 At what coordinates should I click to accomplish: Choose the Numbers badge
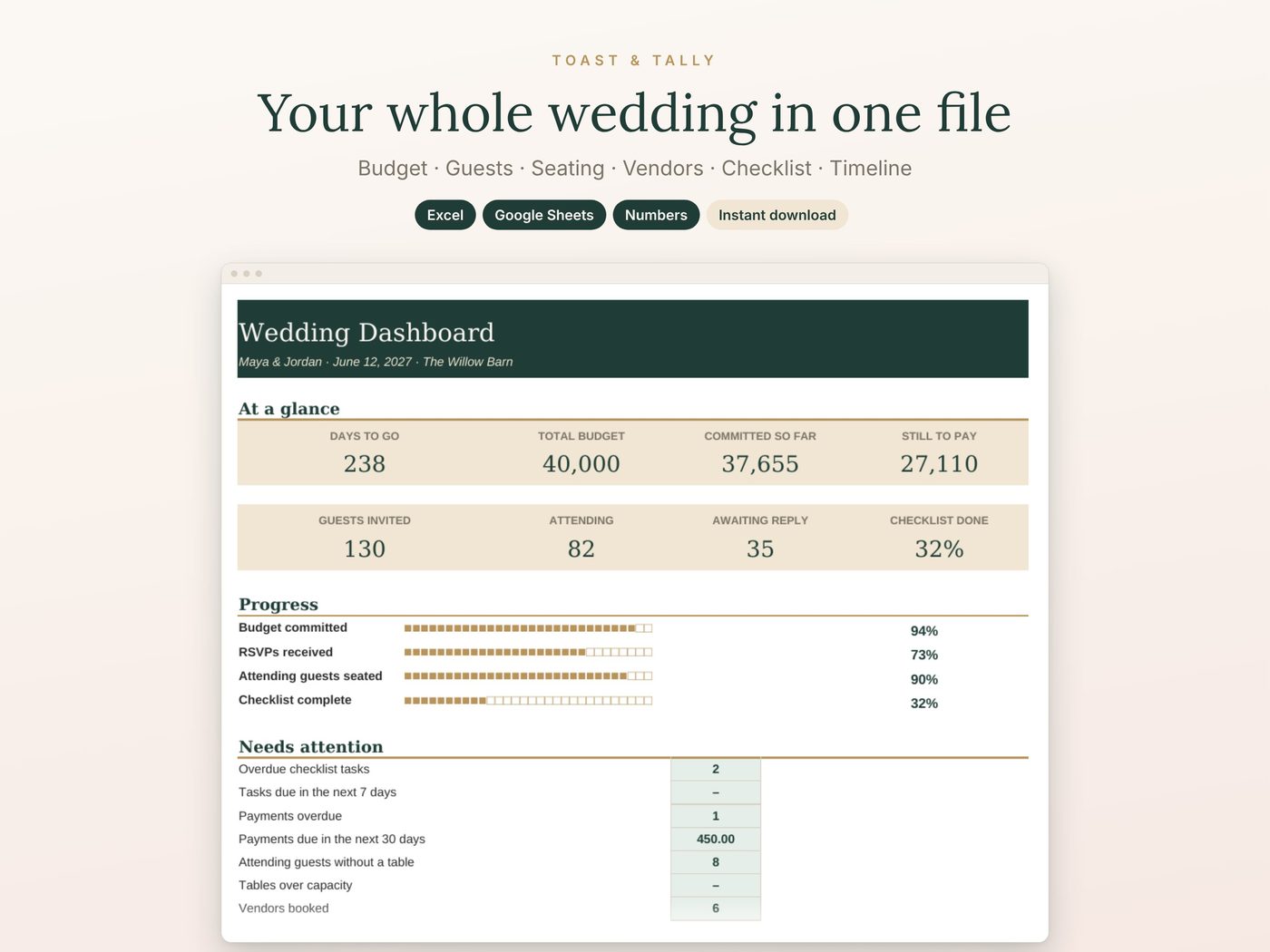(656, 215)
